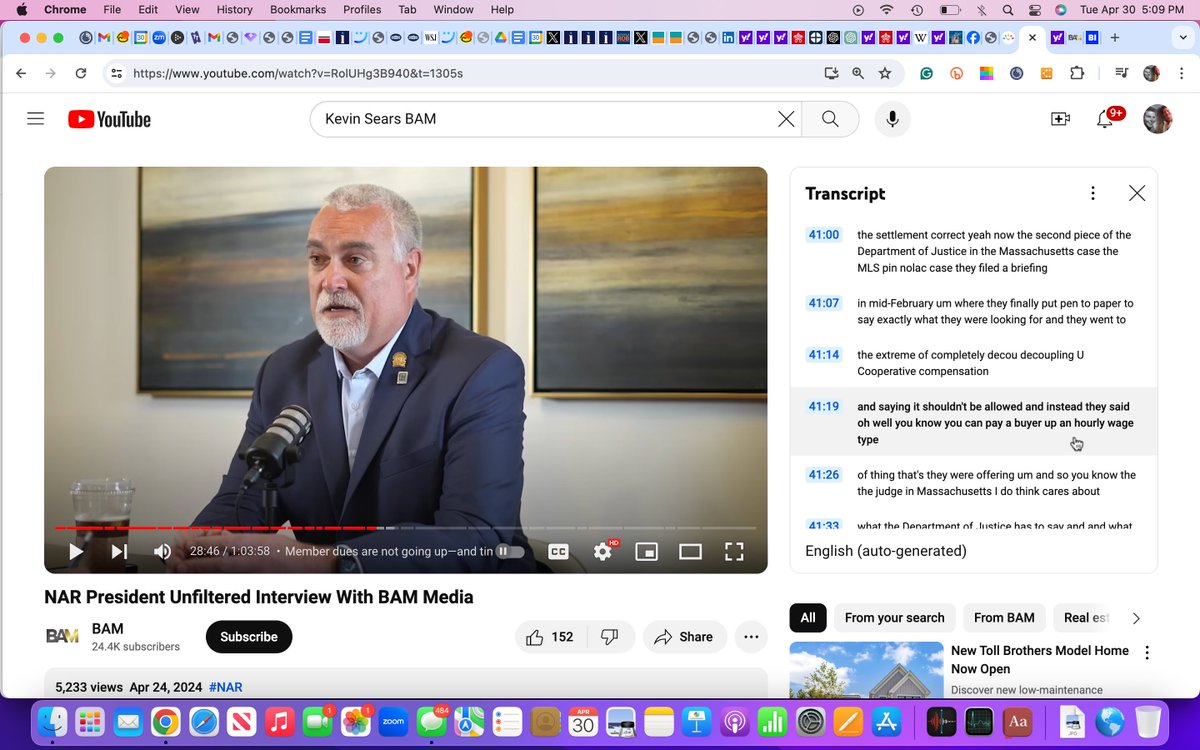
Task: Go to YouTube home via logo
Action: point(109,119)
